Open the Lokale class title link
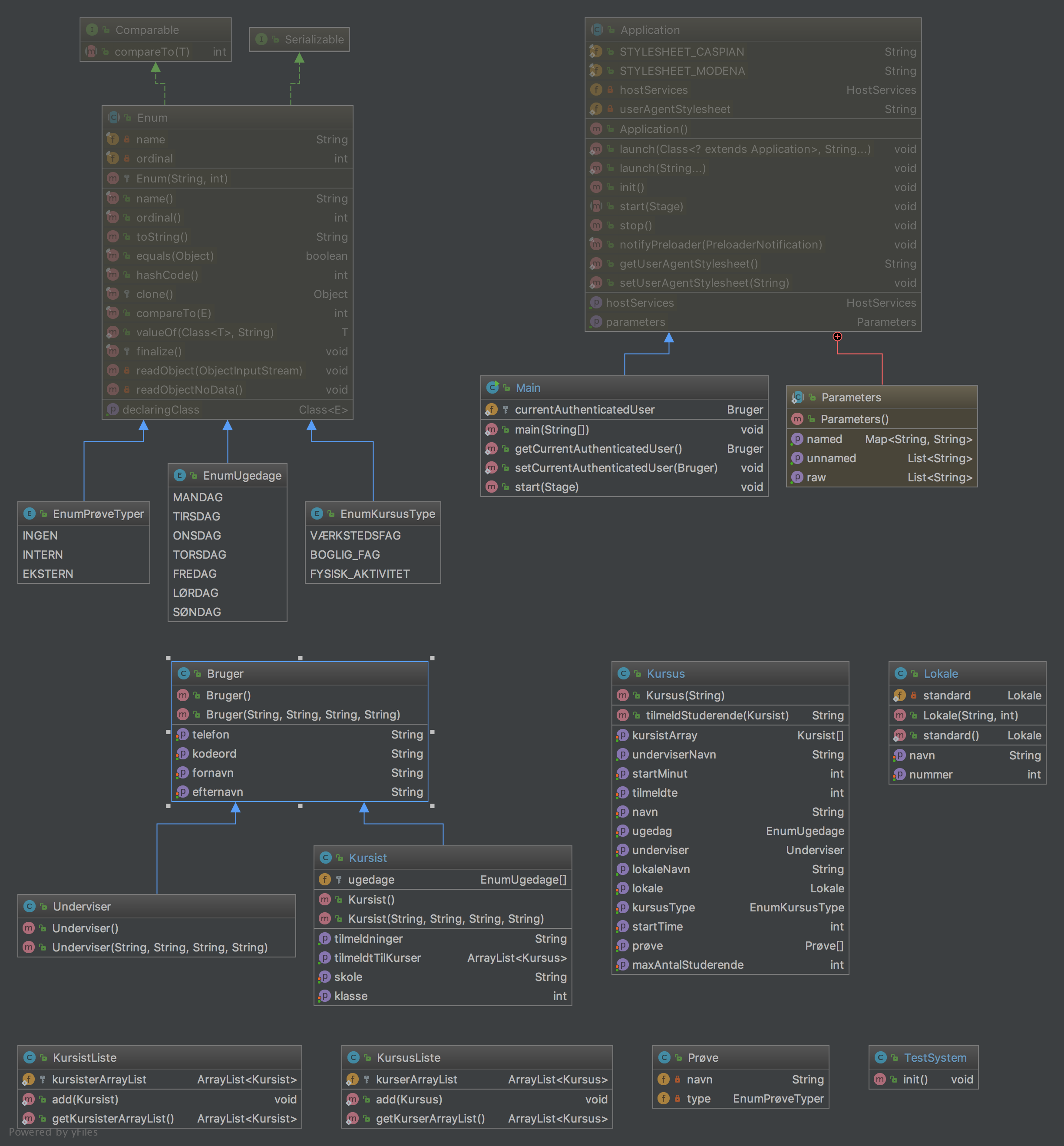The image size is (1064, 1146). 941,673
